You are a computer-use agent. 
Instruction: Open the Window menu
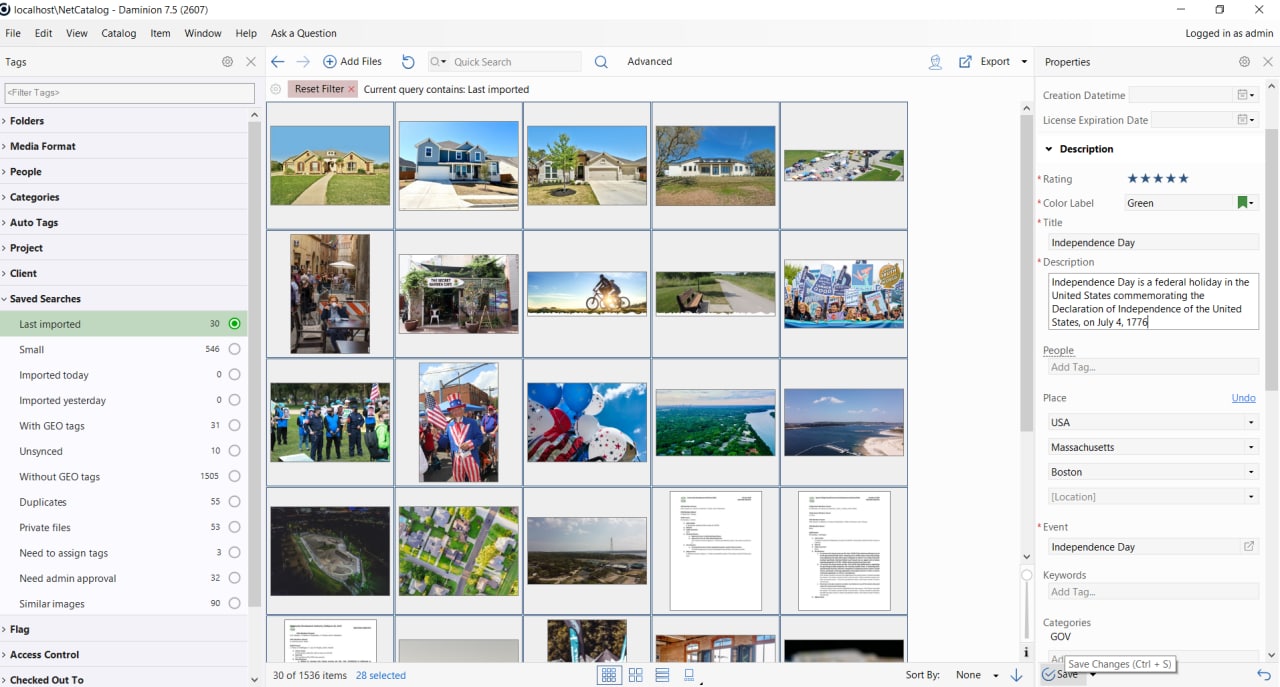[x=203, y=33]
